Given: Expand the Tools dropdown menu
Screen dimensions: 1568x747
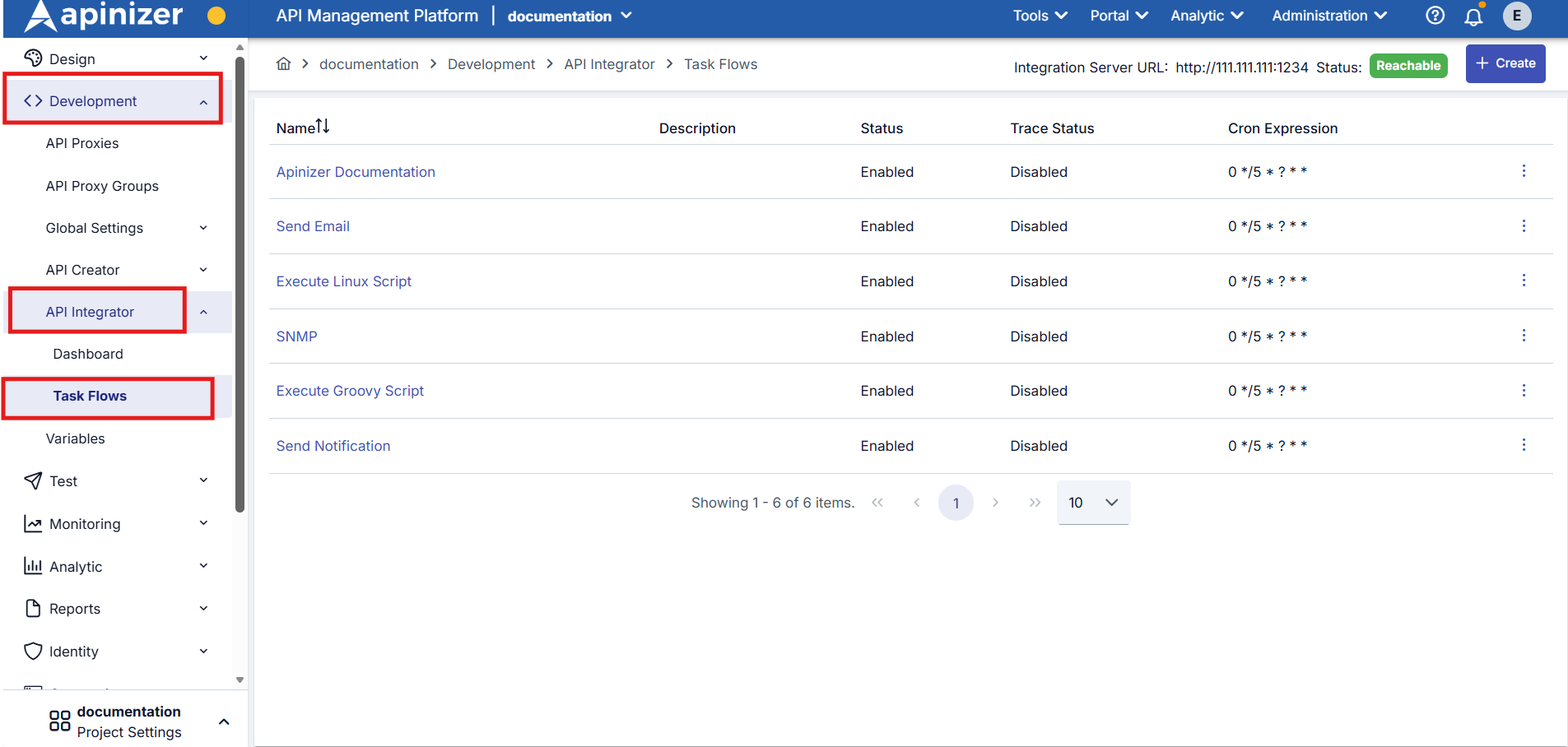Looking at the screenshot, I should pyautogui.click(x=1039, y=16).
